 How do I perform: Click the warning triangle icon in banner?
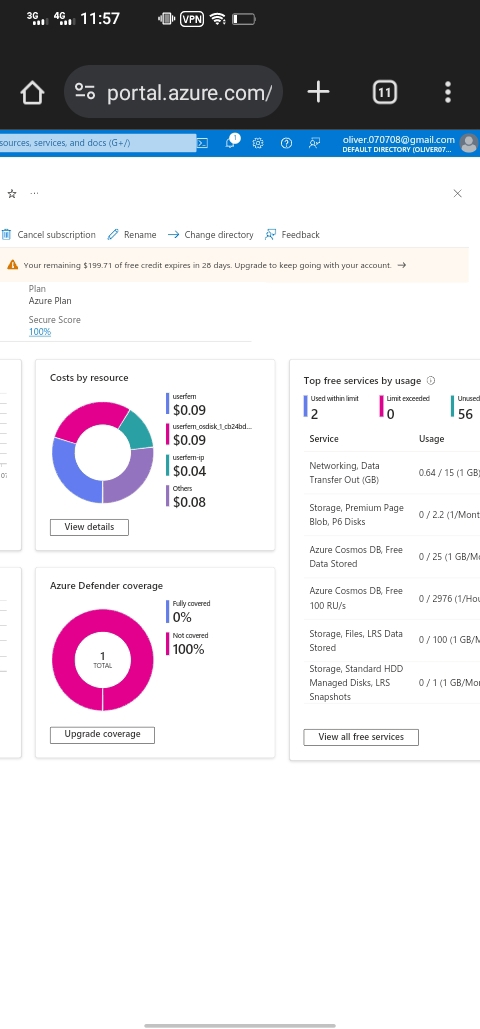[x=12, y=265]
